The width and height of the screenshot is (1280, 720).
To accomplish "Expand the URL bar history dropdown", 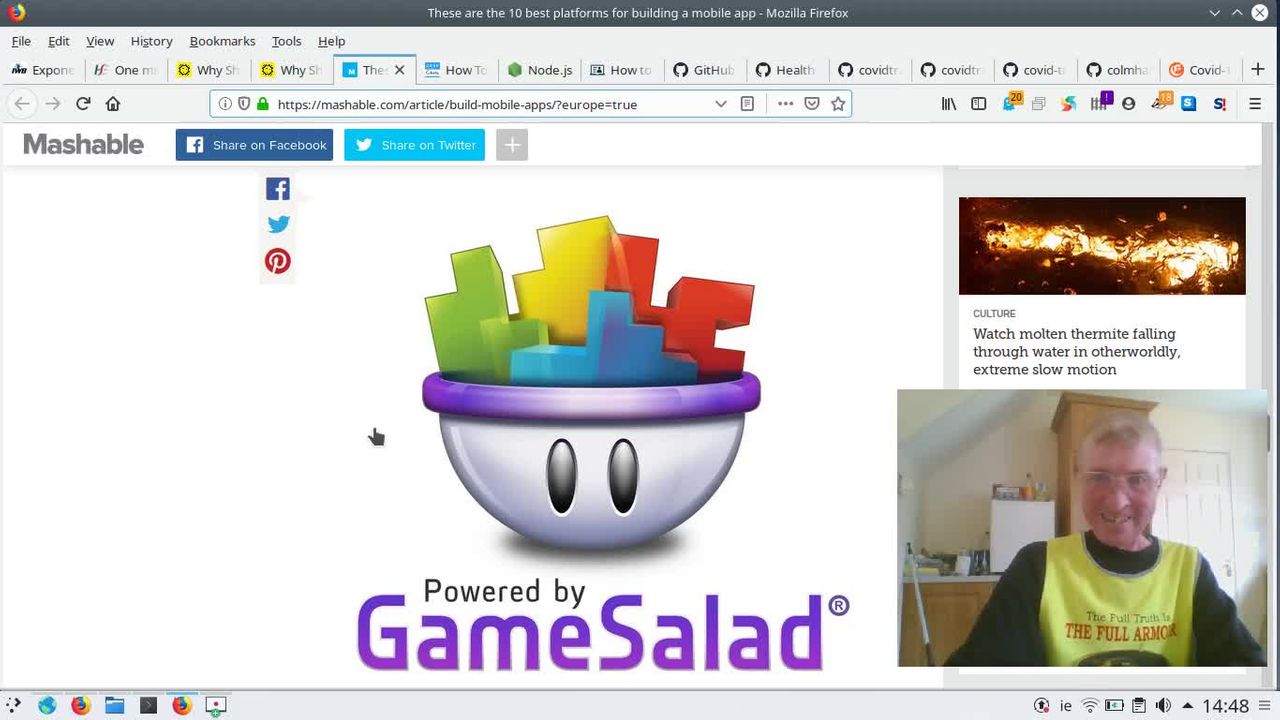I will coord(720,104).
